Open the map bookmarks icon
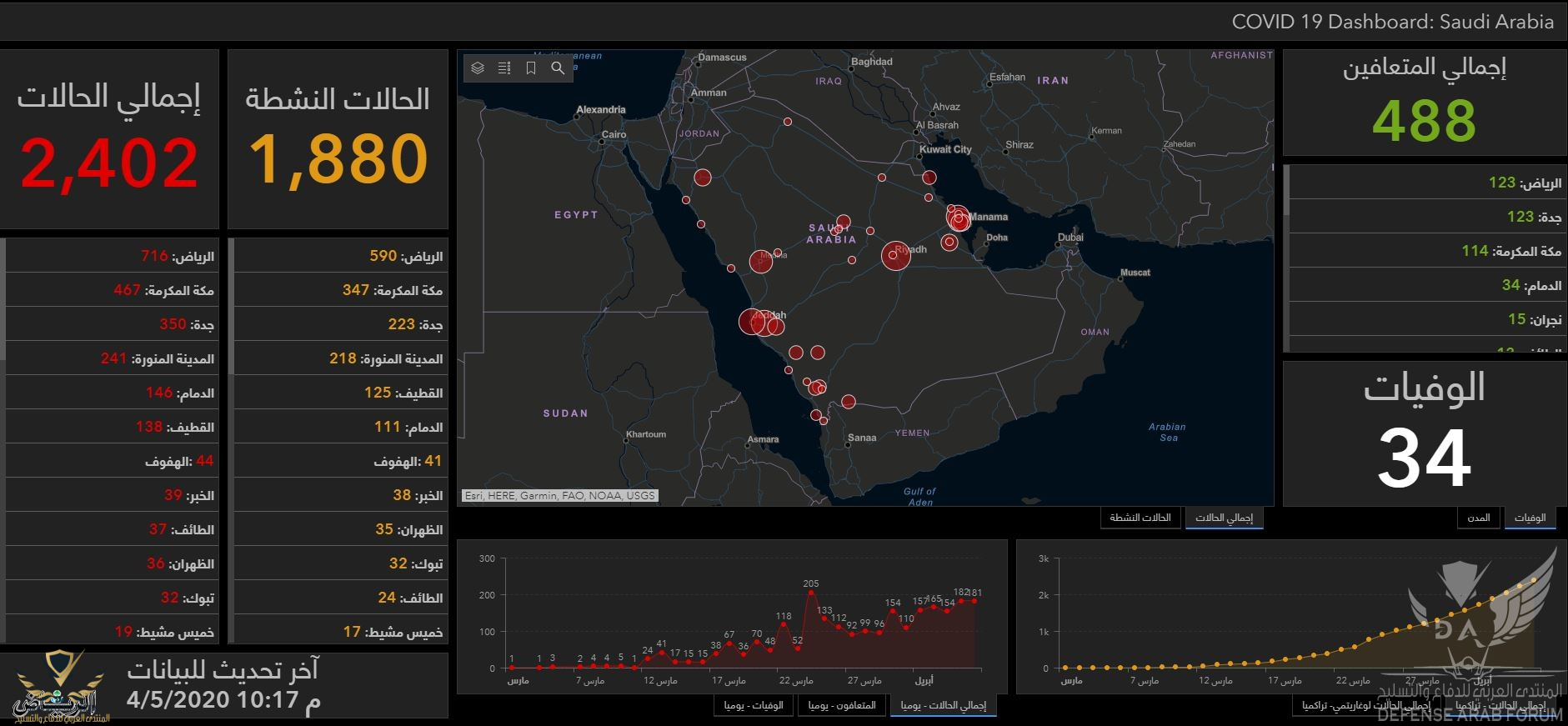The height and width of the screenshot is (726, 1568). pos(531,68)
